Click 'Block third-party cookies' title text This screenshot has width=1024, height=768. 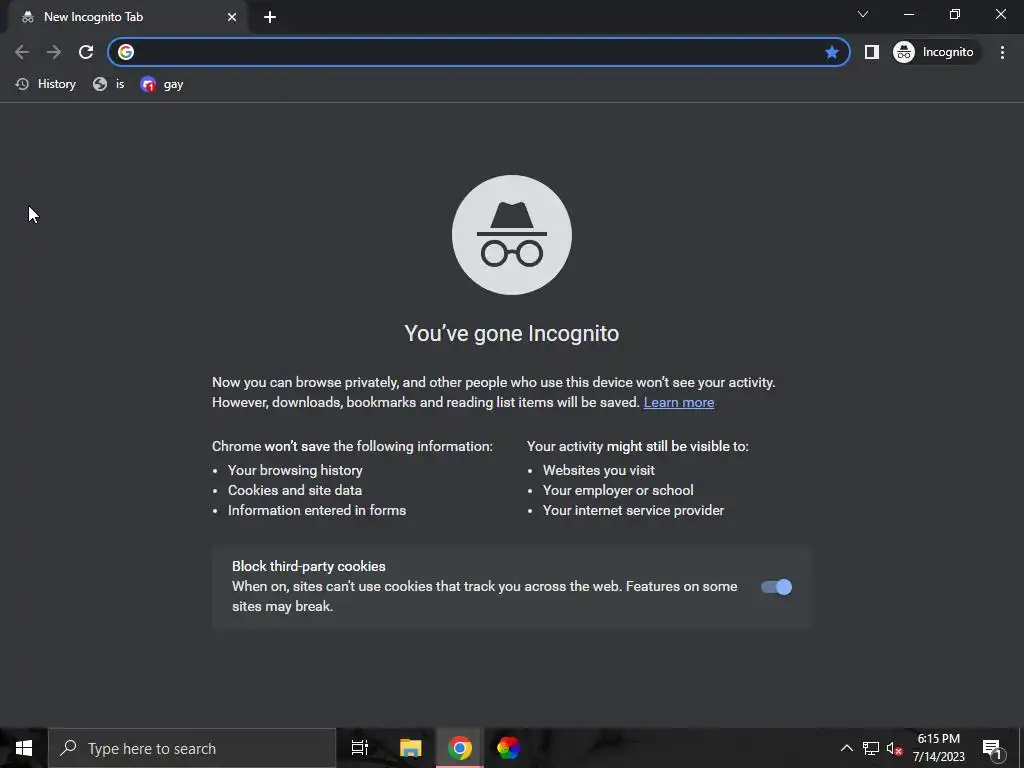pos(309,566)
